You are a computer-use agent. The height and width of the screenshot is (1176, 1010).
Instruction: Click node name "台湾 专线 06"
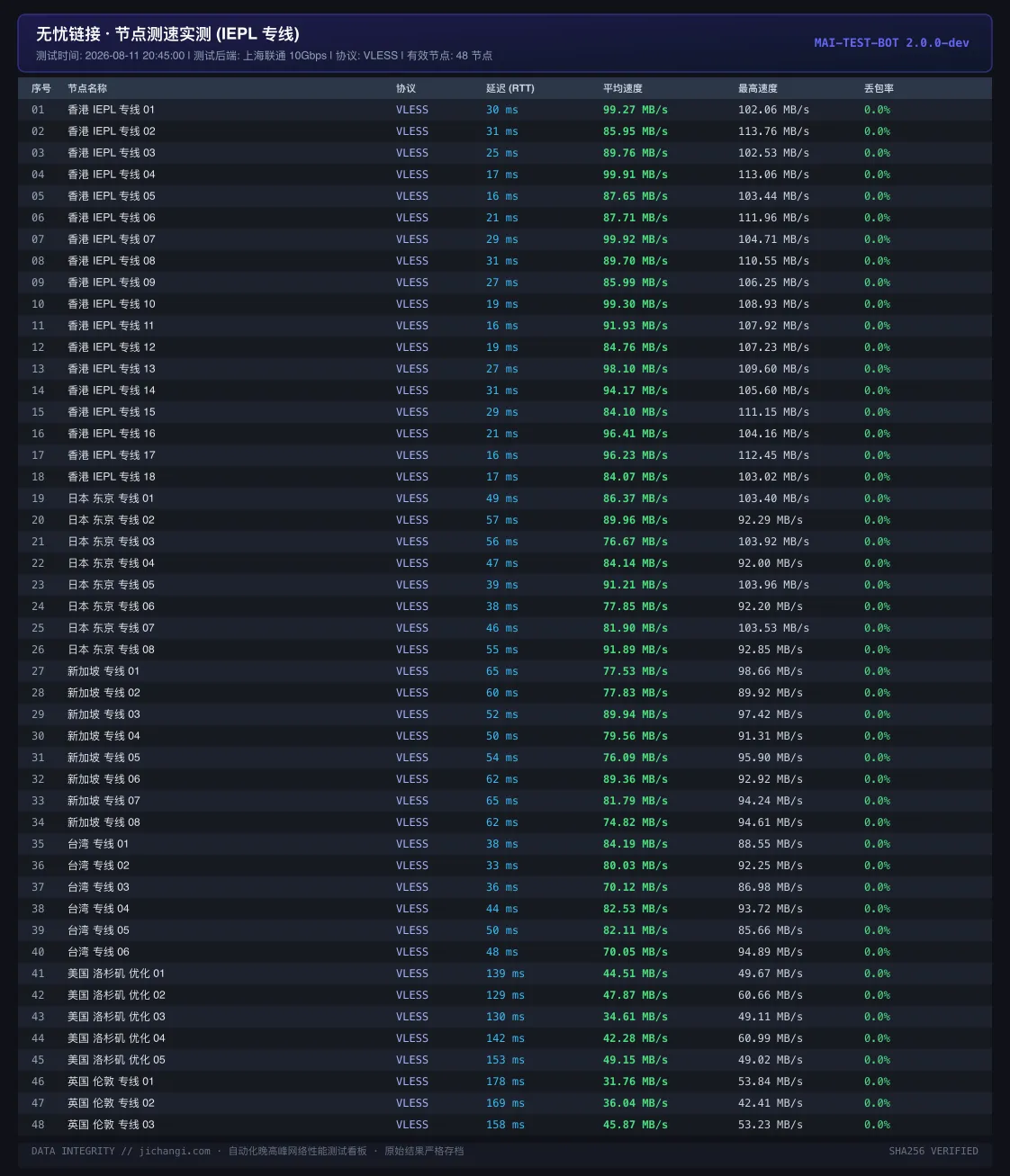(x=98, y=952)
